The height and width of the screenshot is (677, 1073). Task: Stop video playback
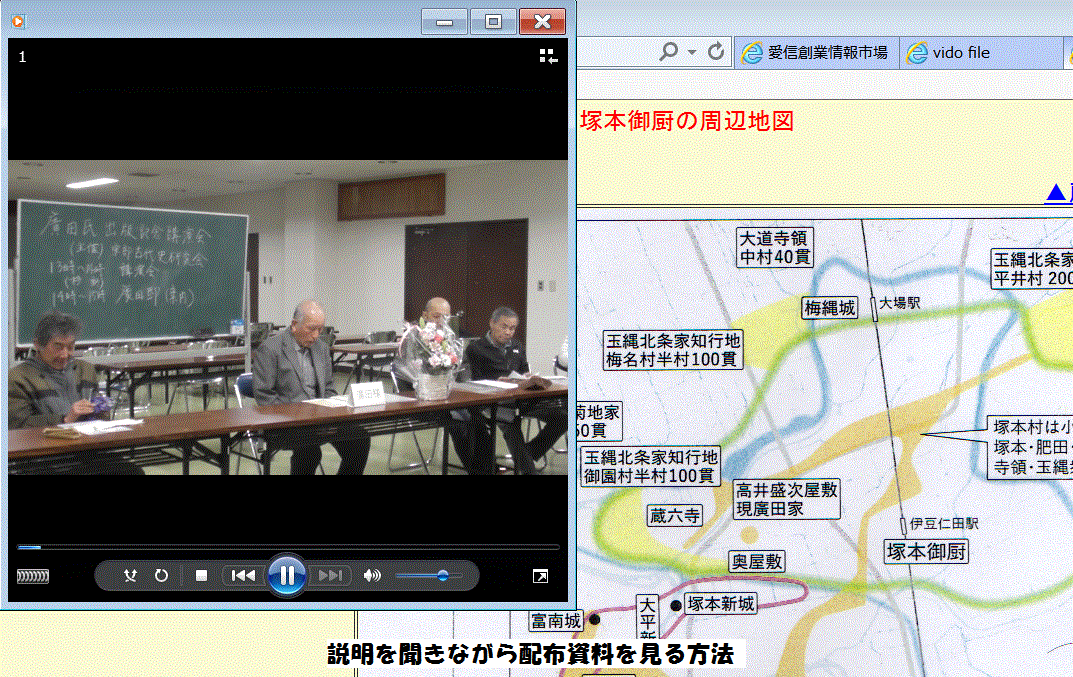(201, 576)
